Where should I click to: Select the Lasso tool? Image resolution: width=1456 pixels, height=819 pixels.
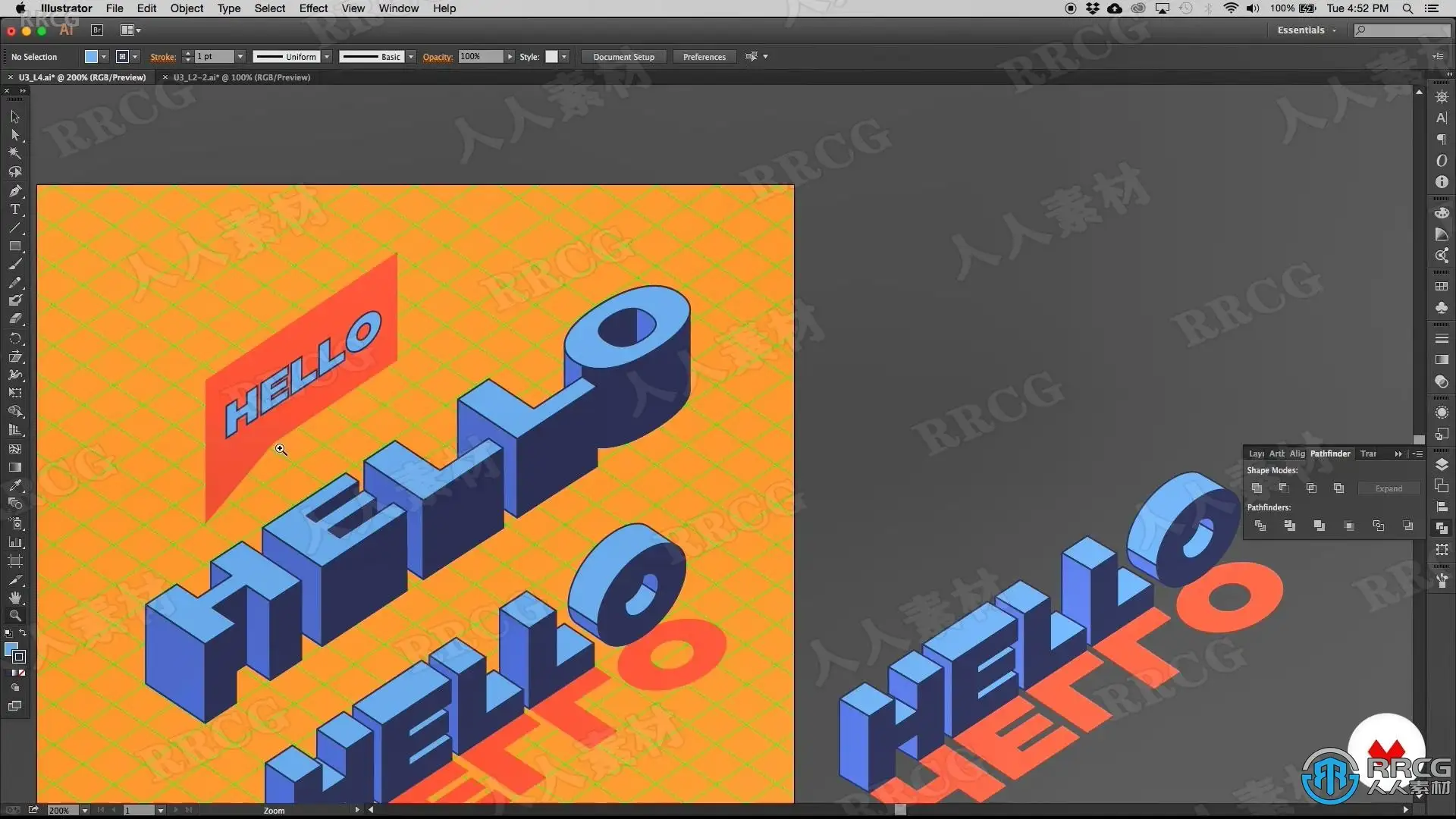15,172
